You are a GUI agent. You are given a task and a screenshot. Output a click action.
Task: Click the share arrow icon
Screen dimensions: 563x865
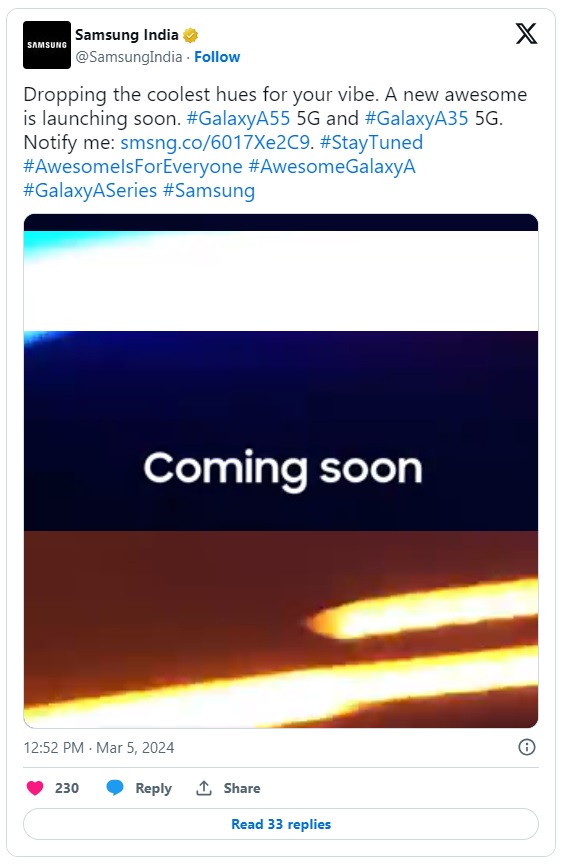pyautogui.click(x=204, y=788)
